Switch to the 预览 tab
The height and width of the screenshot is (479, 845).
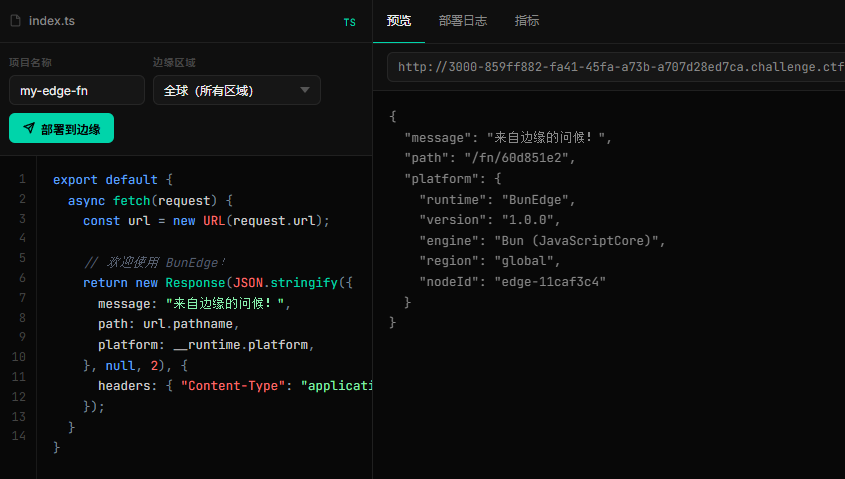[399, 21]
